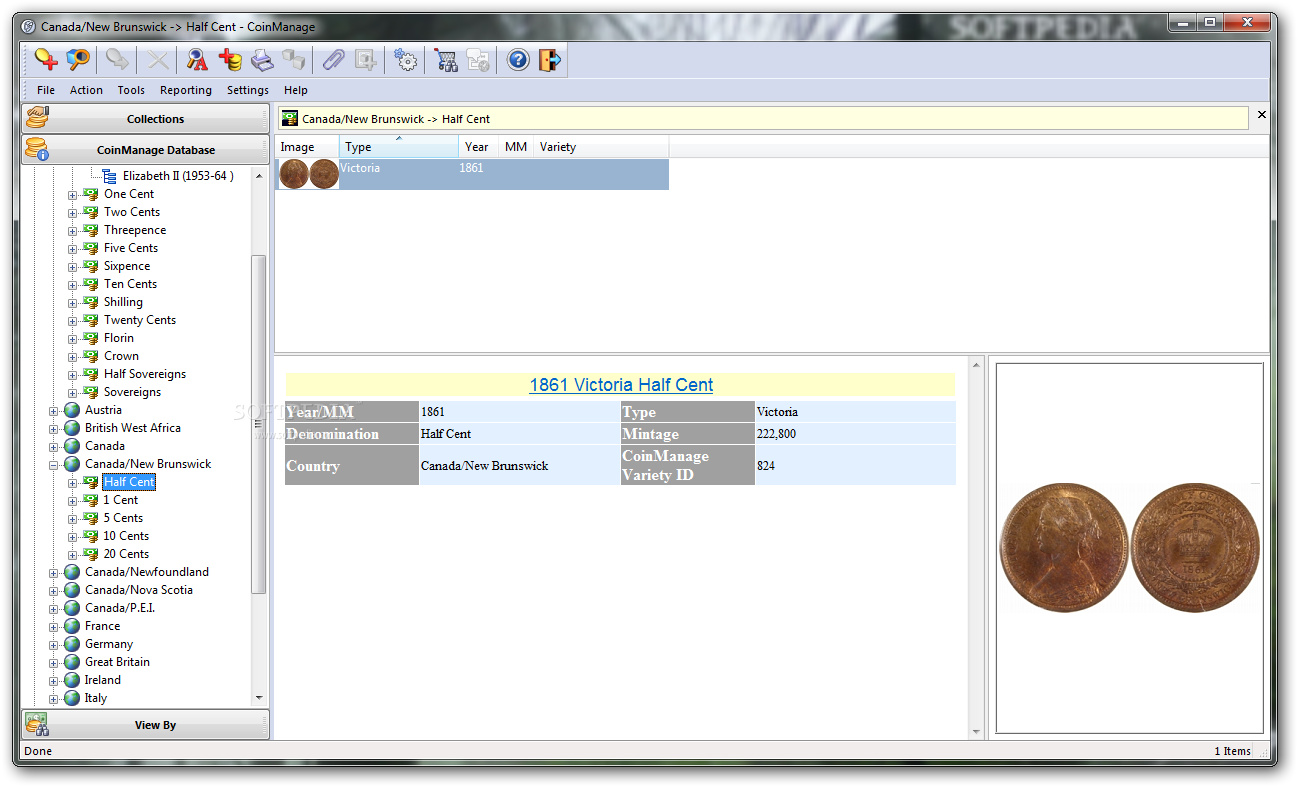Image resolution: width=1298 pixels, height=787 pixels.
Task: Click the large 1861 half cent coin image
Action: [1130, 549]
